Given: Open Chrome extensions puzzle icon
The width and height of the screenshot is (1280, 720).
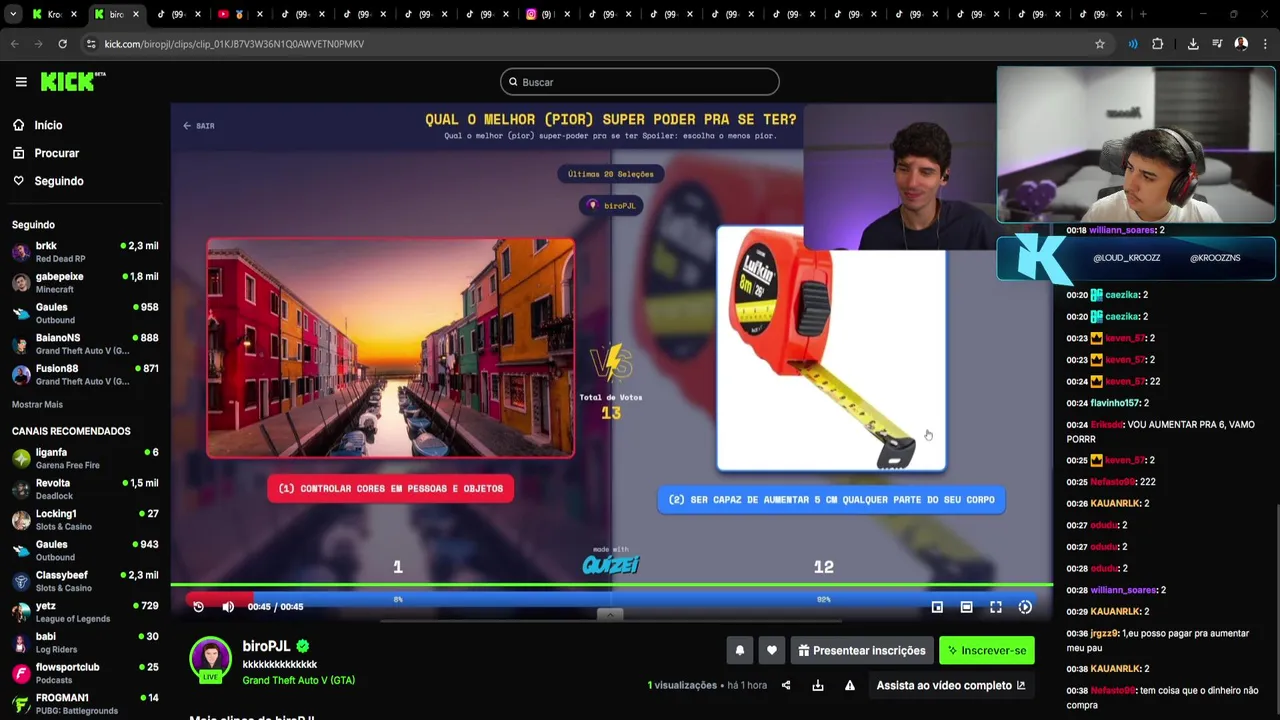Looking at the screenshot, I should (x=1158, y=44).
